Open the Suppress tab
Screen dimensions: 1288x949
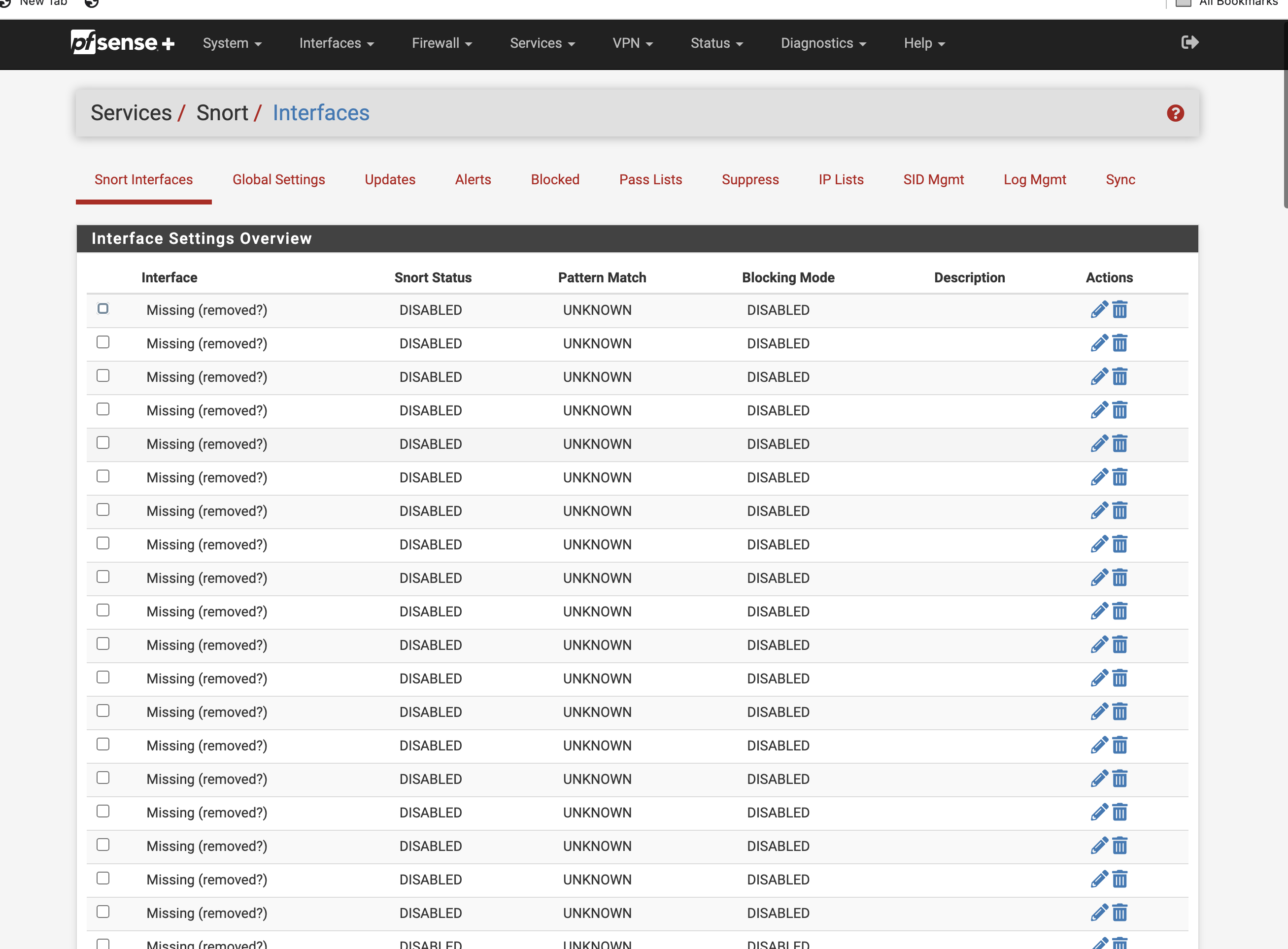coord(750,180)
